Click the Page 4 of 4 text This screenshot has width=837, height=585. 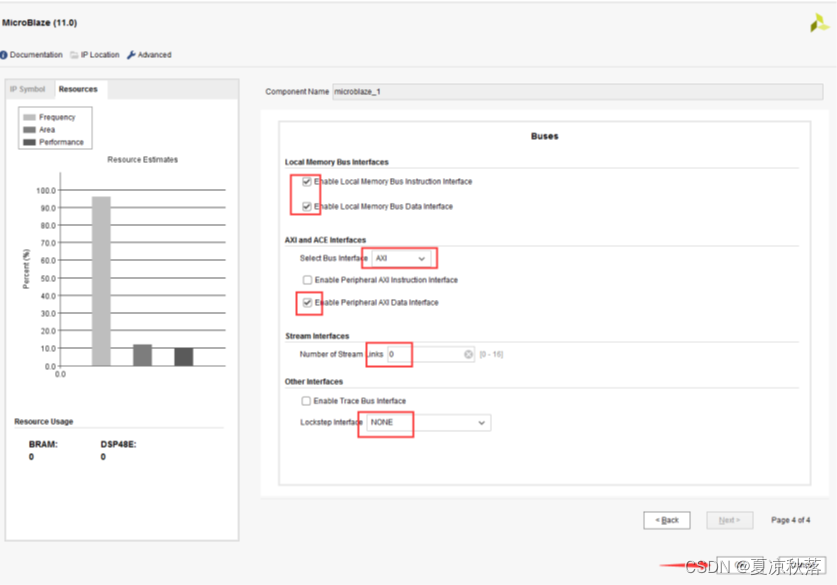pos(791,520)
